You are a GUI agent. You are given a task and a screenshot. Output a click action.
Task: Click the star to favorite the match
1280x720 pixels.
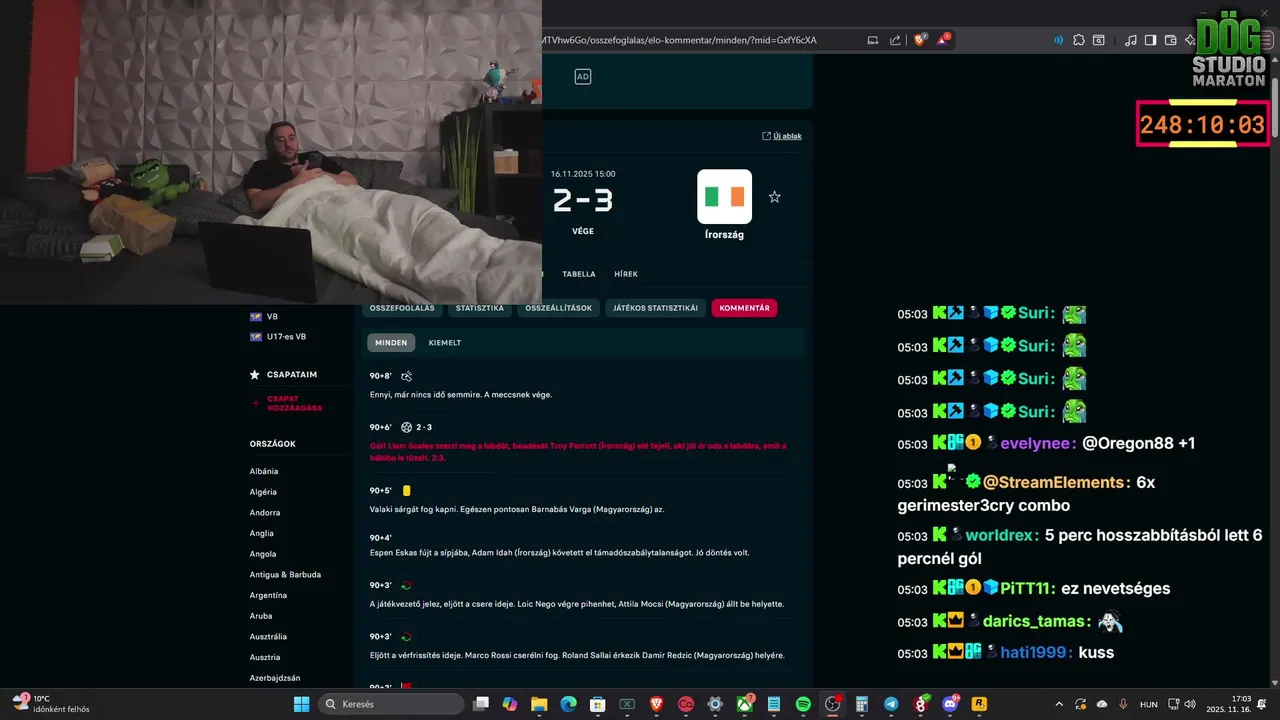click(x=774, y=197)
